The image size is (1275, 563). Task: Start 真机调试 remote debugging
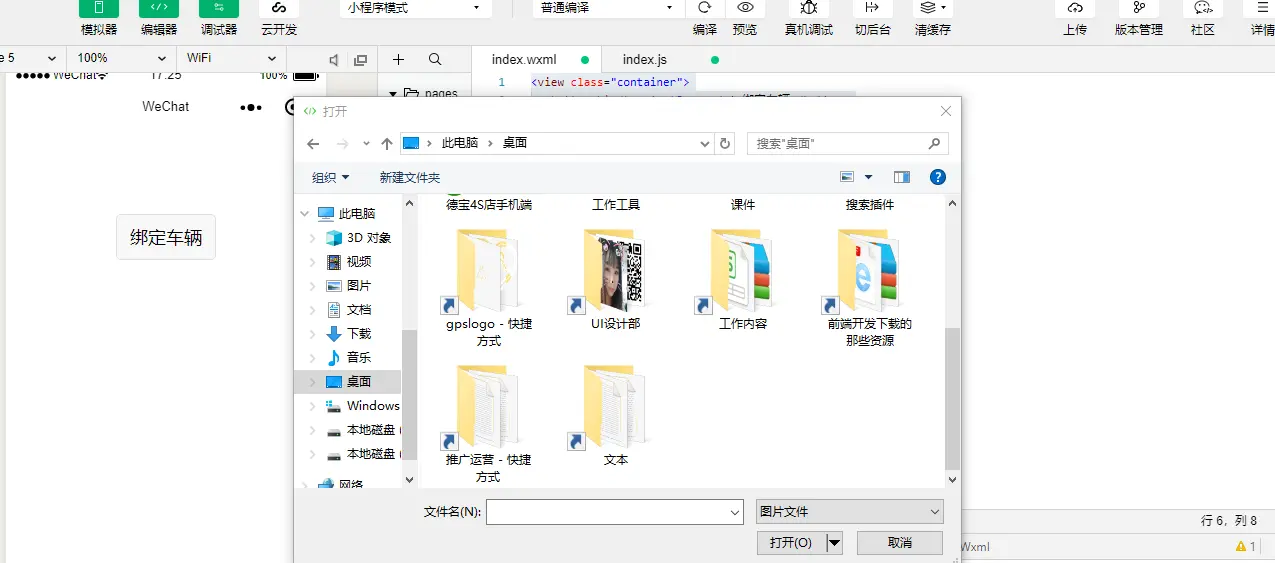tap(809, 8)
